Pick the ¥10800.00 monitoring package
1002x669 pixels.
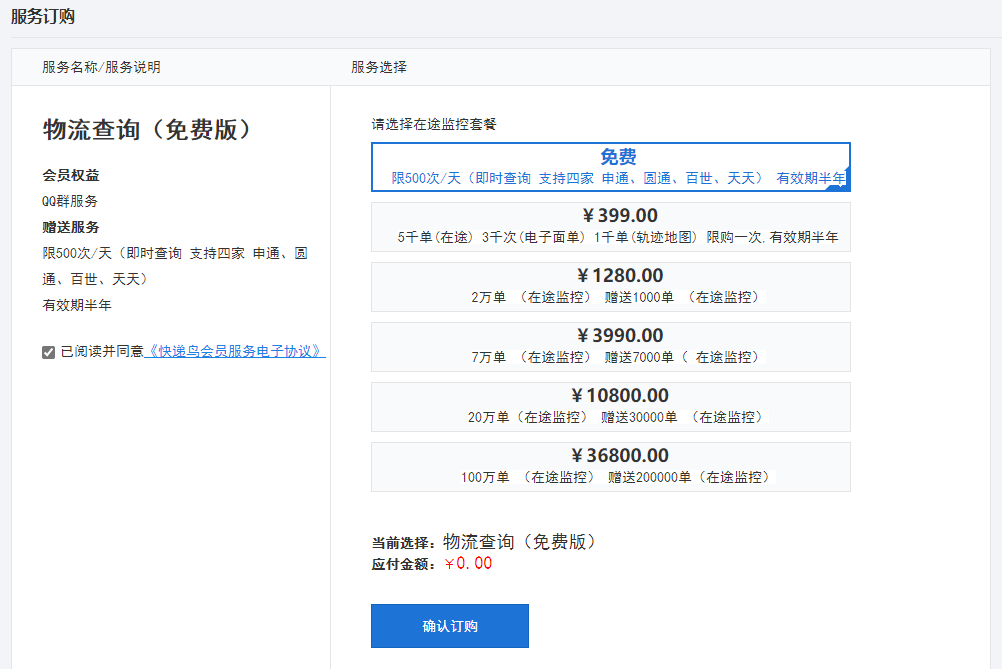[610, 407]
